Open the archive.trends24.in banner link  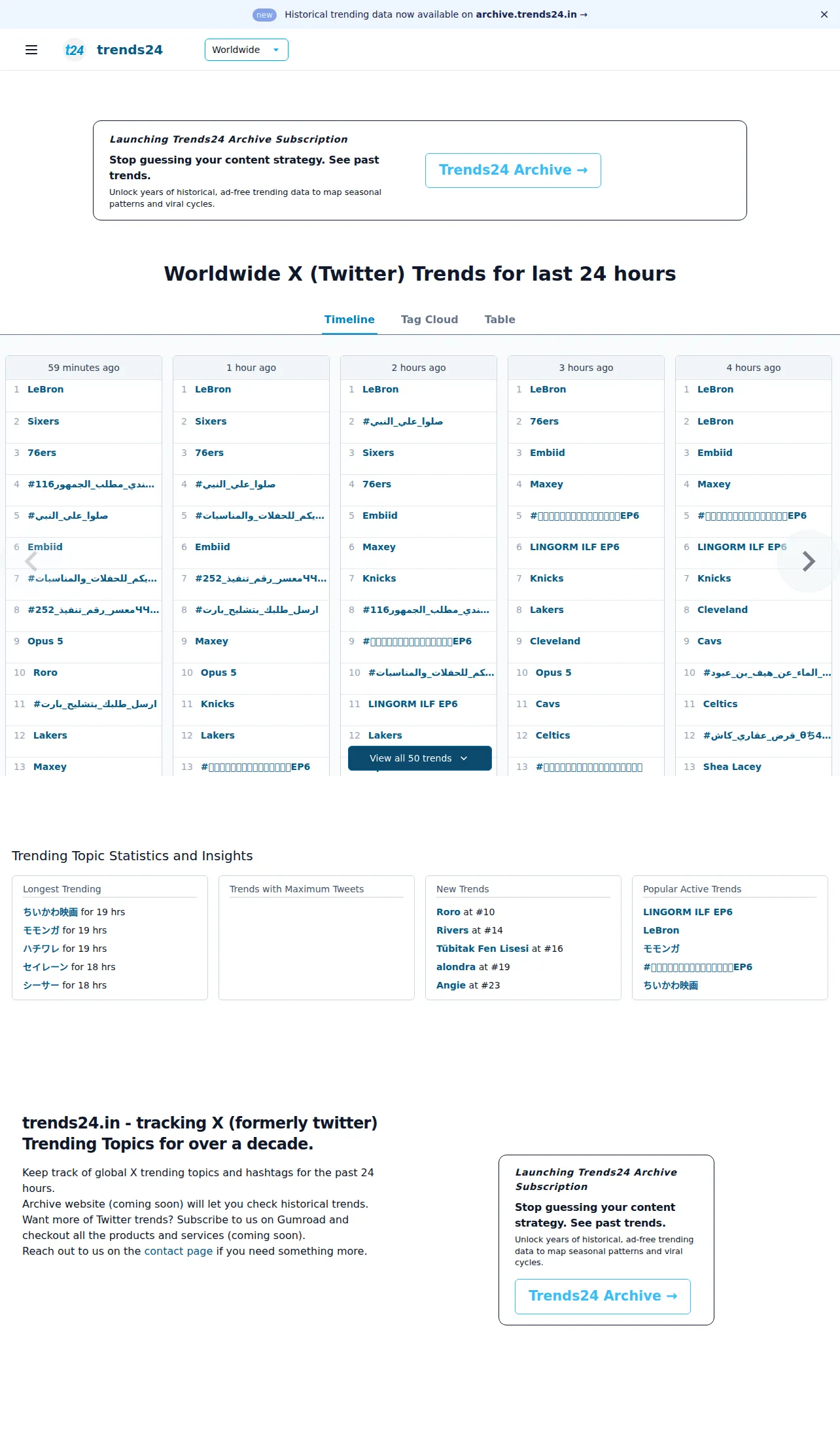tap(531, 14)
